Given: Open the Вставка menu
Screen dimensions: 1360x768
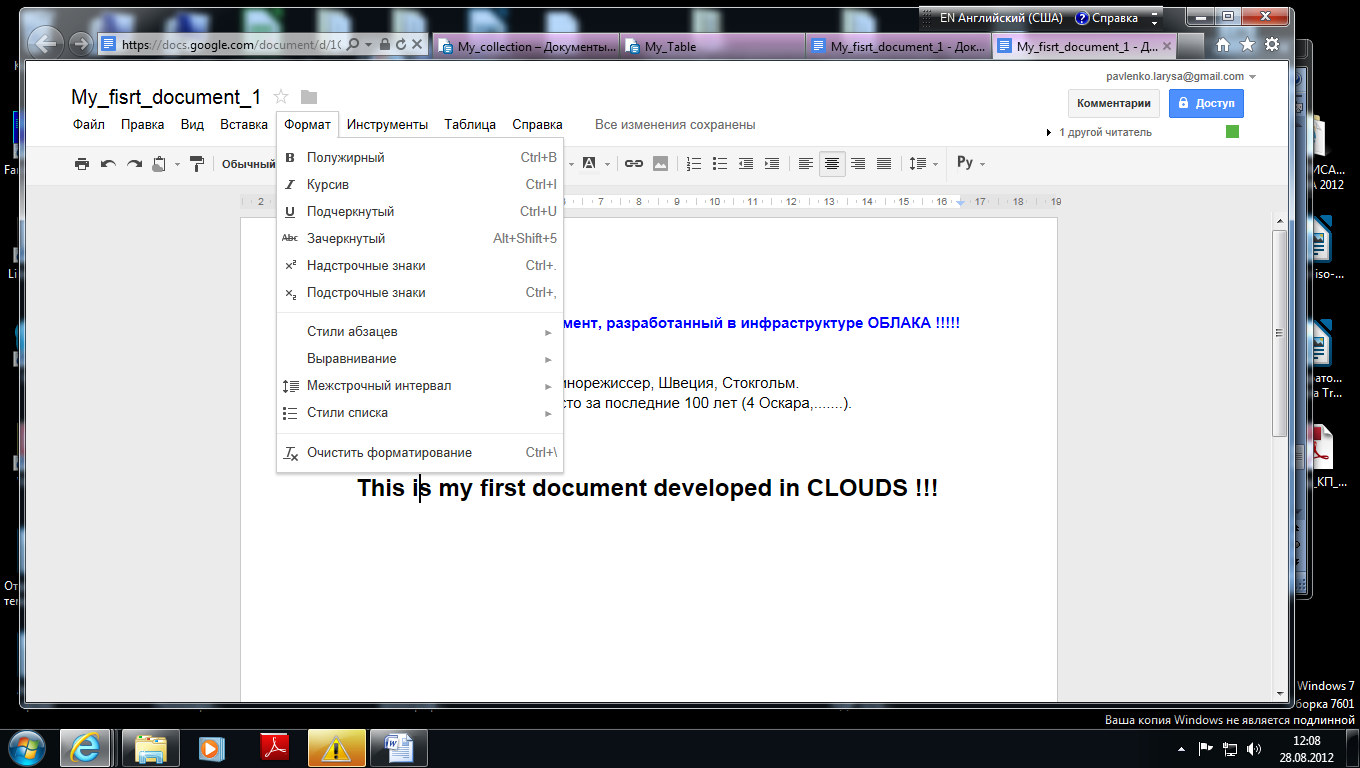Looking at the screenshot, I should (244, 125).
